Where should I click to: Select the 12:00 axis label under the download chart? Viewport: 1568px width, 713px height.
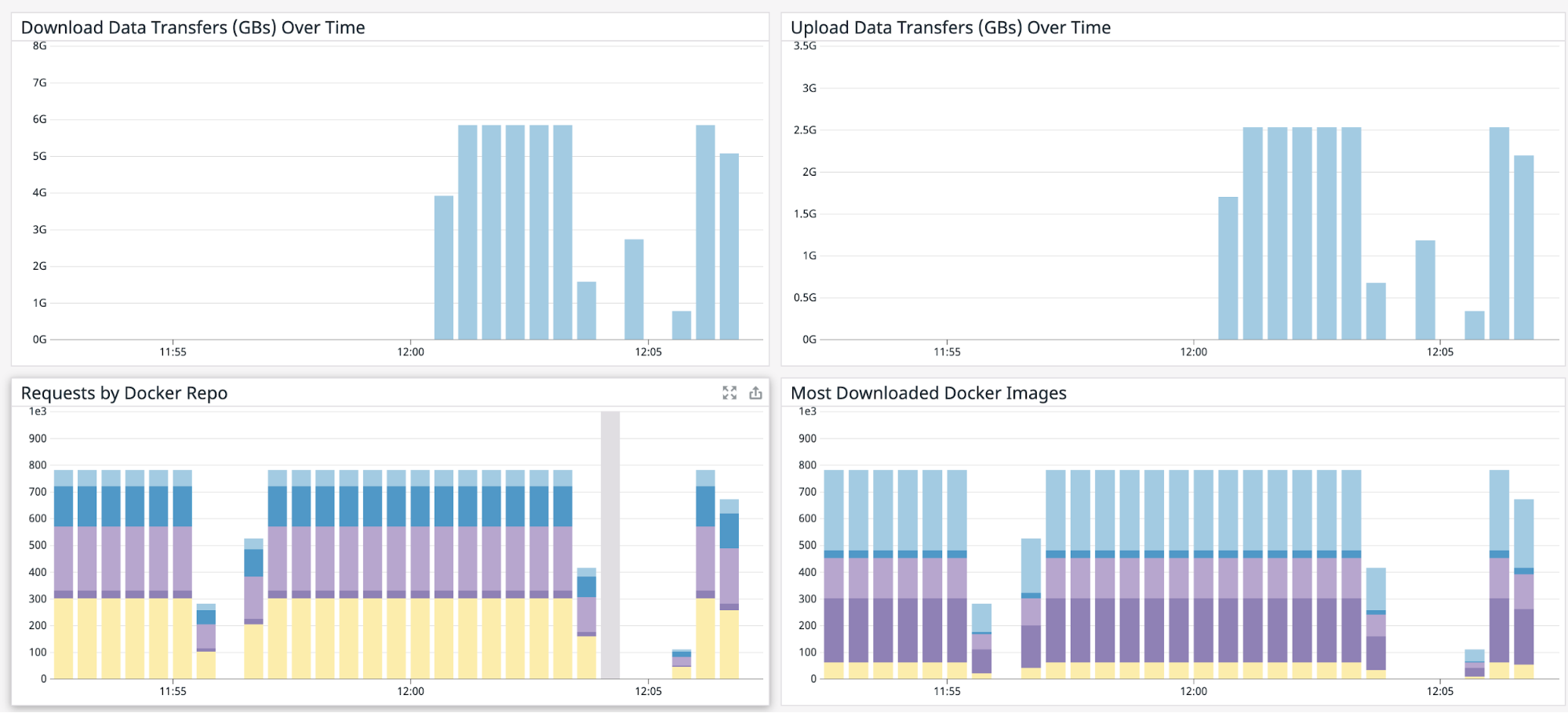coord(411,351)
